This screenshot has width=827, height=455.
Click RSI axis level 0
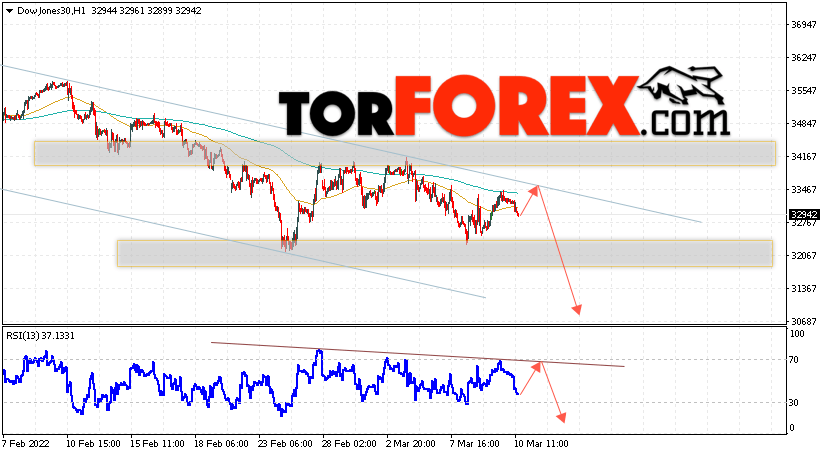pos(792,428)
